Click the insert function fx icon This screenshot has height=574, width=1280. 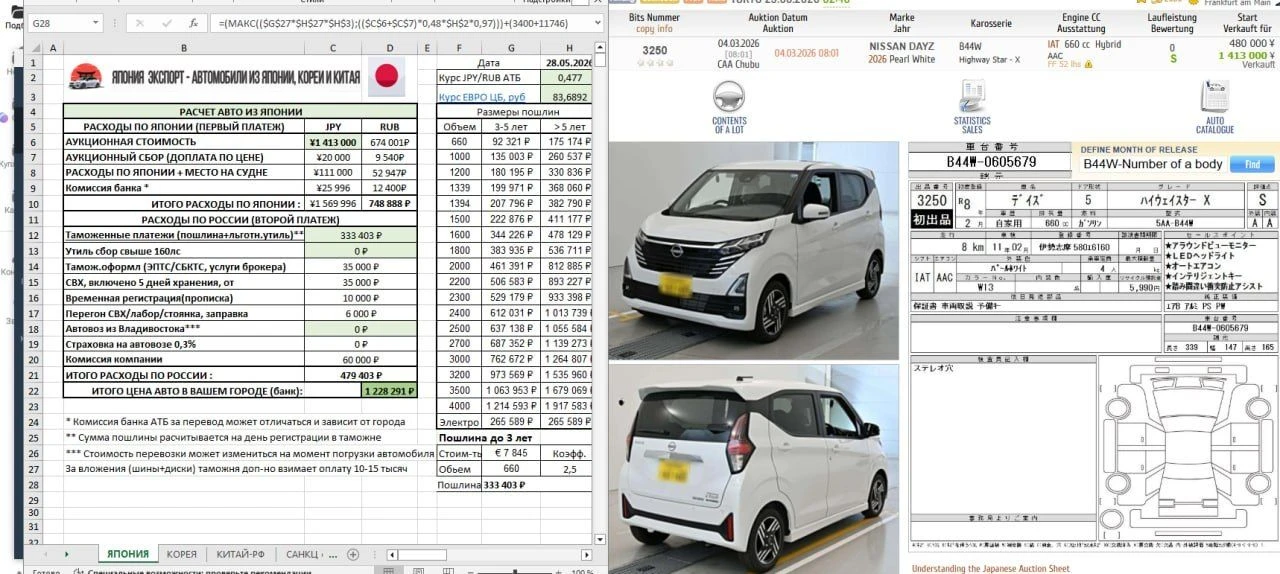click(x=194, y=22)
